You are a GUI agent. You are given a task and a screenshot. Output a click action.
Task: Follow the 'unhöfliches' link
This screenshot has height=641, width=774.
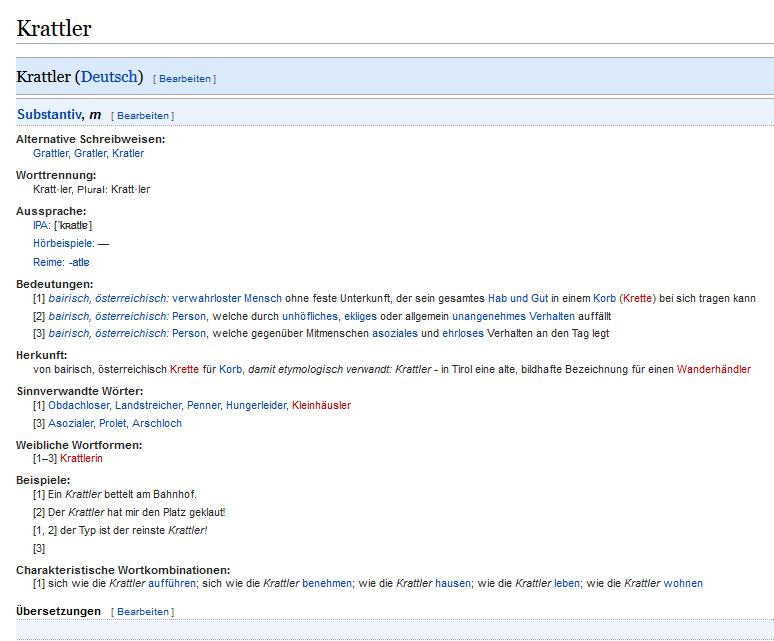310,316
